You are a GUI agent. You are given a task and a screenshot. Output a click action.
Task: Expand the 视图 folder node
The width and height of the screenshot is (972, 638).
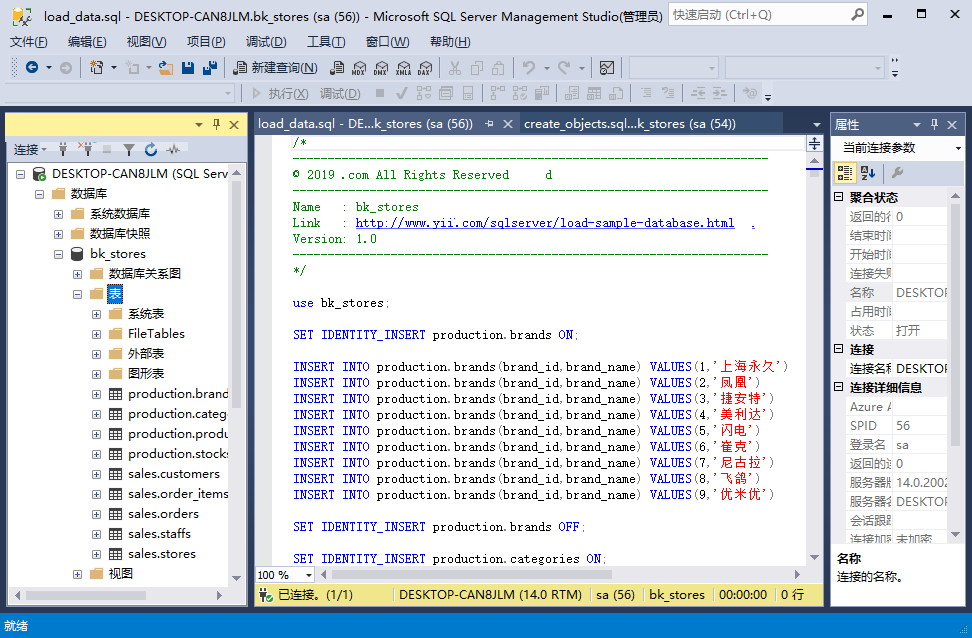coord(77,574)
